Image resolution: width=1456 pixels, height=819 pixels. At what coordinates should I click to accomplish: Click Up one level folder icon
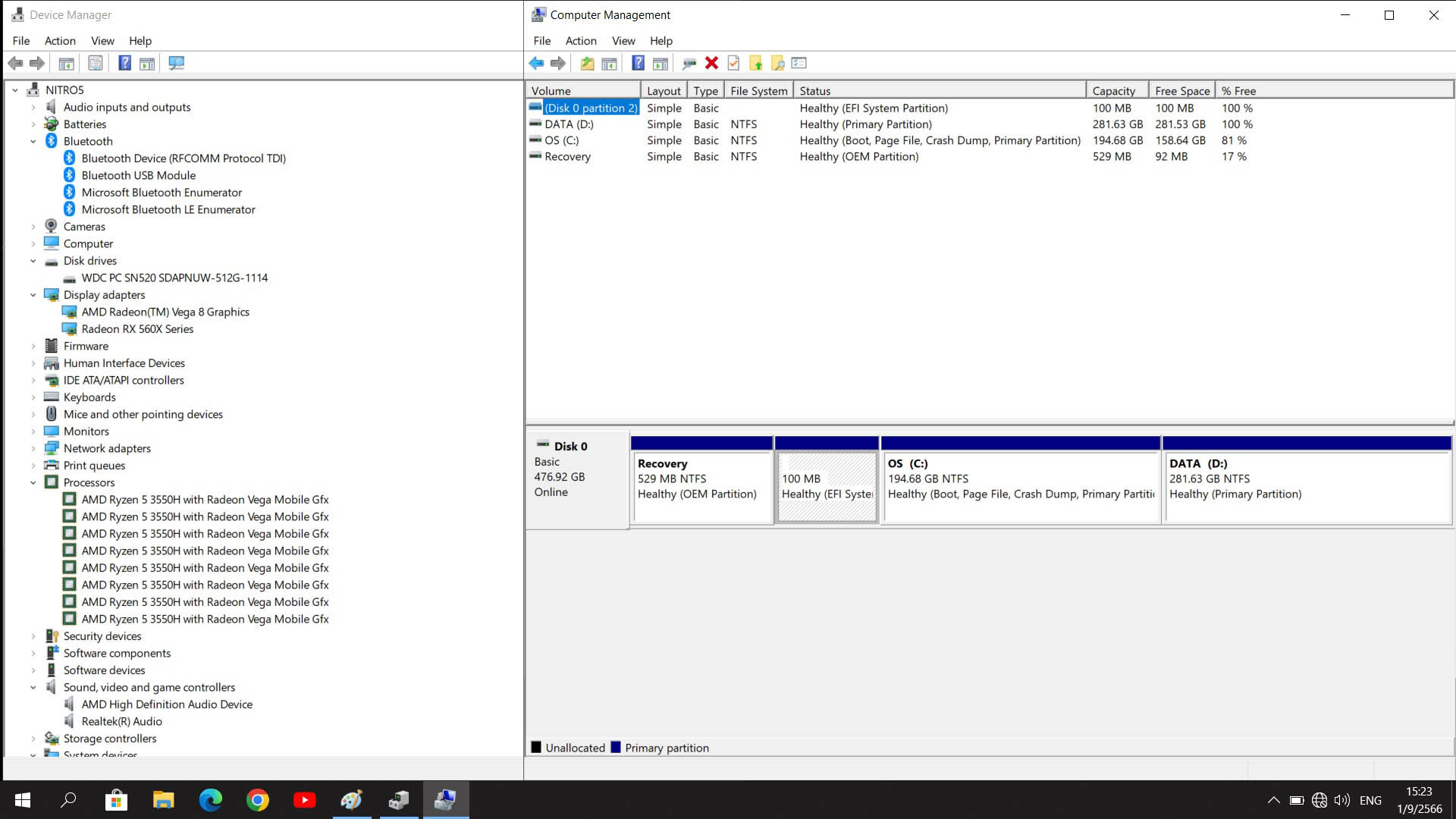point(587,63)
